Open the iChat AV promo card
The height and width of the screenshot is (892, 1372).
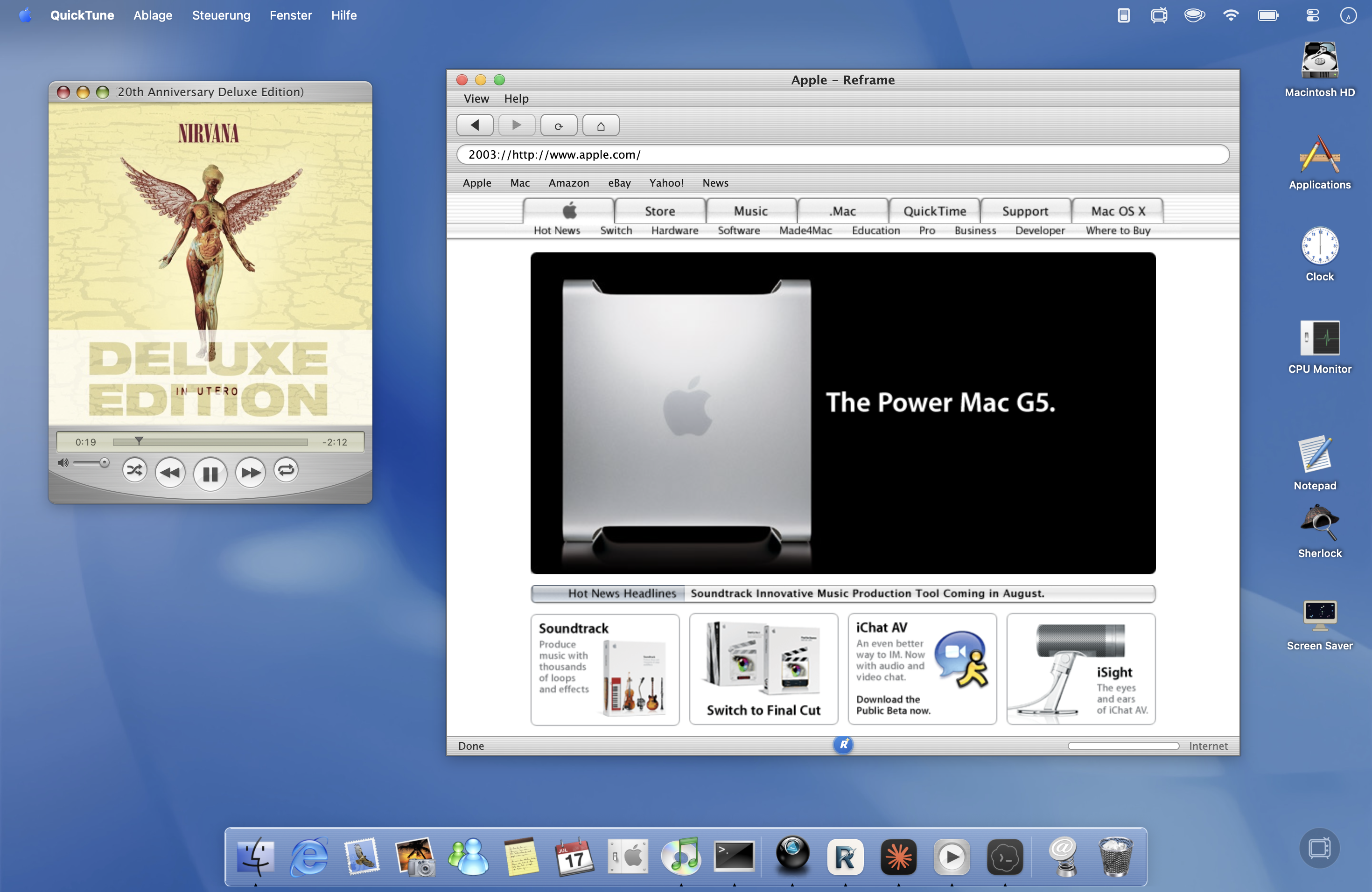pos(922,669)
